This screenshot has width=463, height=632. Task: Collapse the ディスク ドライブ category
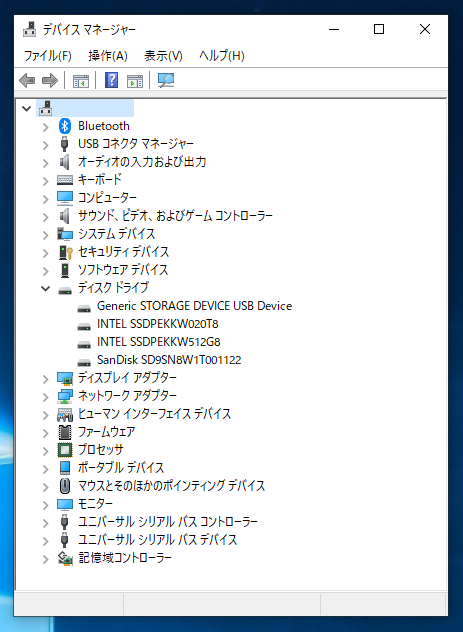pos(46,289)
